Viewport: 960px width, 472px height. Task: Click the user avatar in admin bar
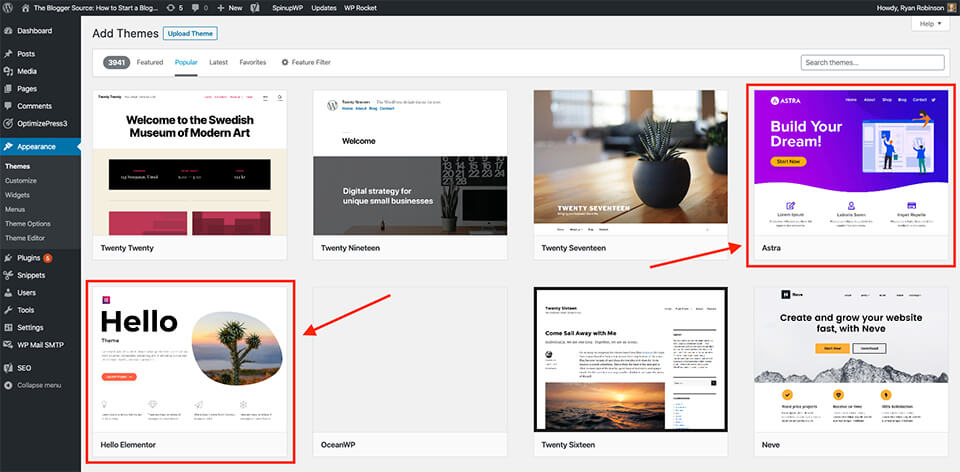click(x=952, y=8)
